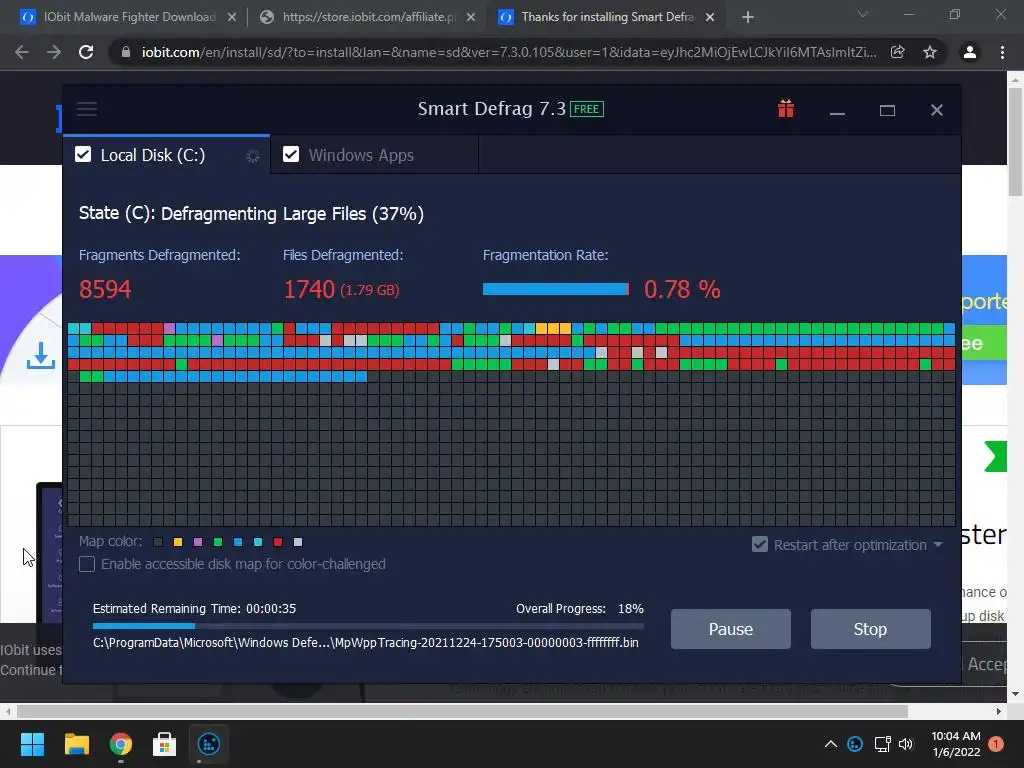
Task: Open Smart Defrag taskbar icon
Action: pos(209,744)
